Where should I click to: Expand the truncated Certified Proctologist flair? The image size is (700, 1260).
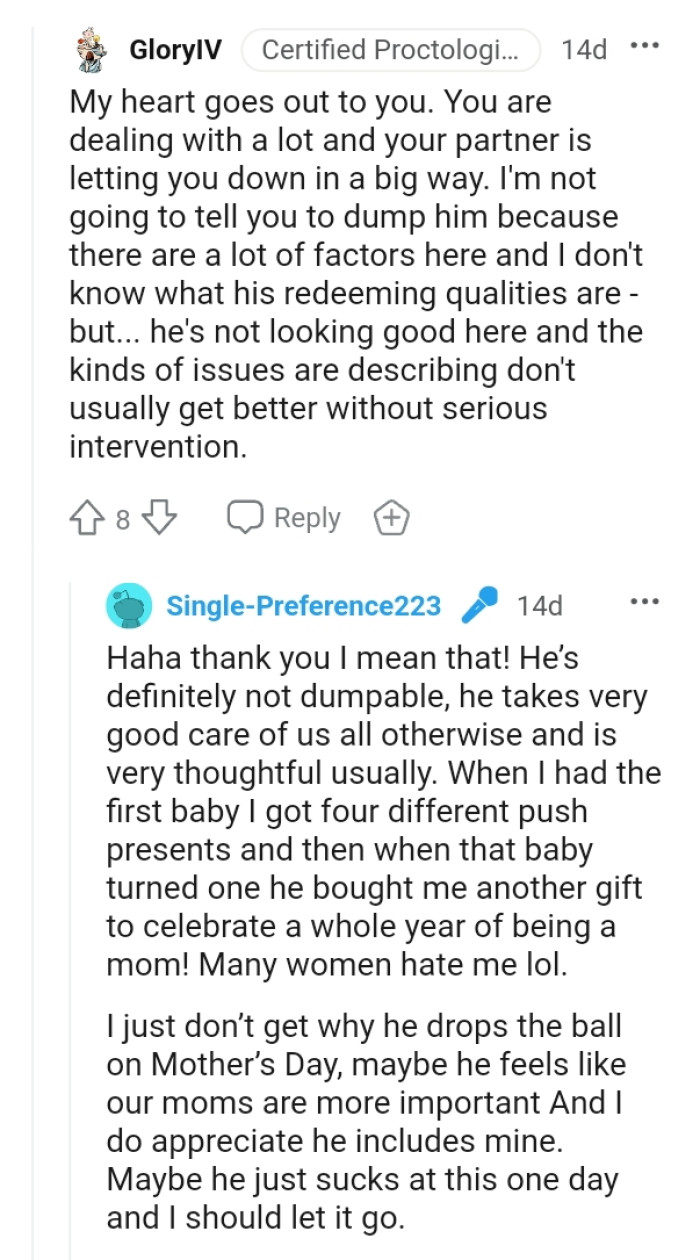(391, 49)
